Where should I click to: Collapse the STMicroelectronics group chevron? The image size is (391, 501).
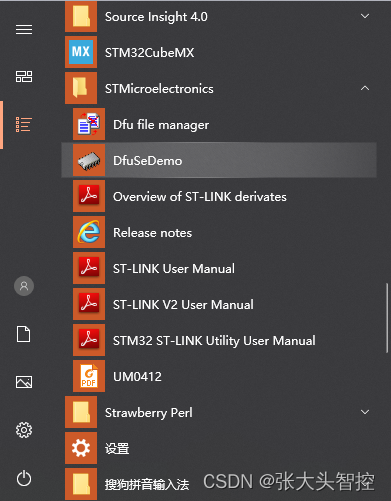(x=365, y=88)
